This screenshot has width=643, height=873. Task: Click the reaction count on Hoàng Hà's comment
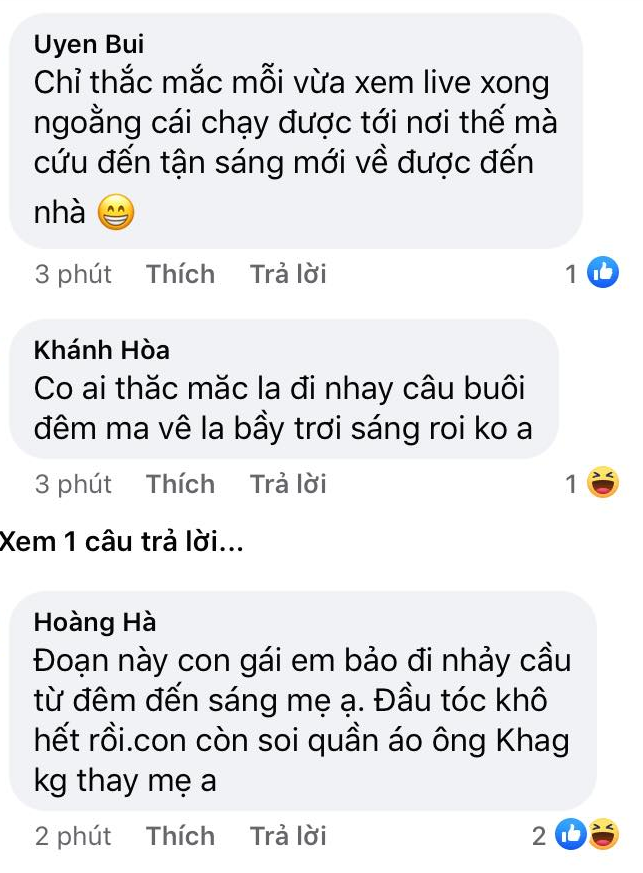pos(539,836)
